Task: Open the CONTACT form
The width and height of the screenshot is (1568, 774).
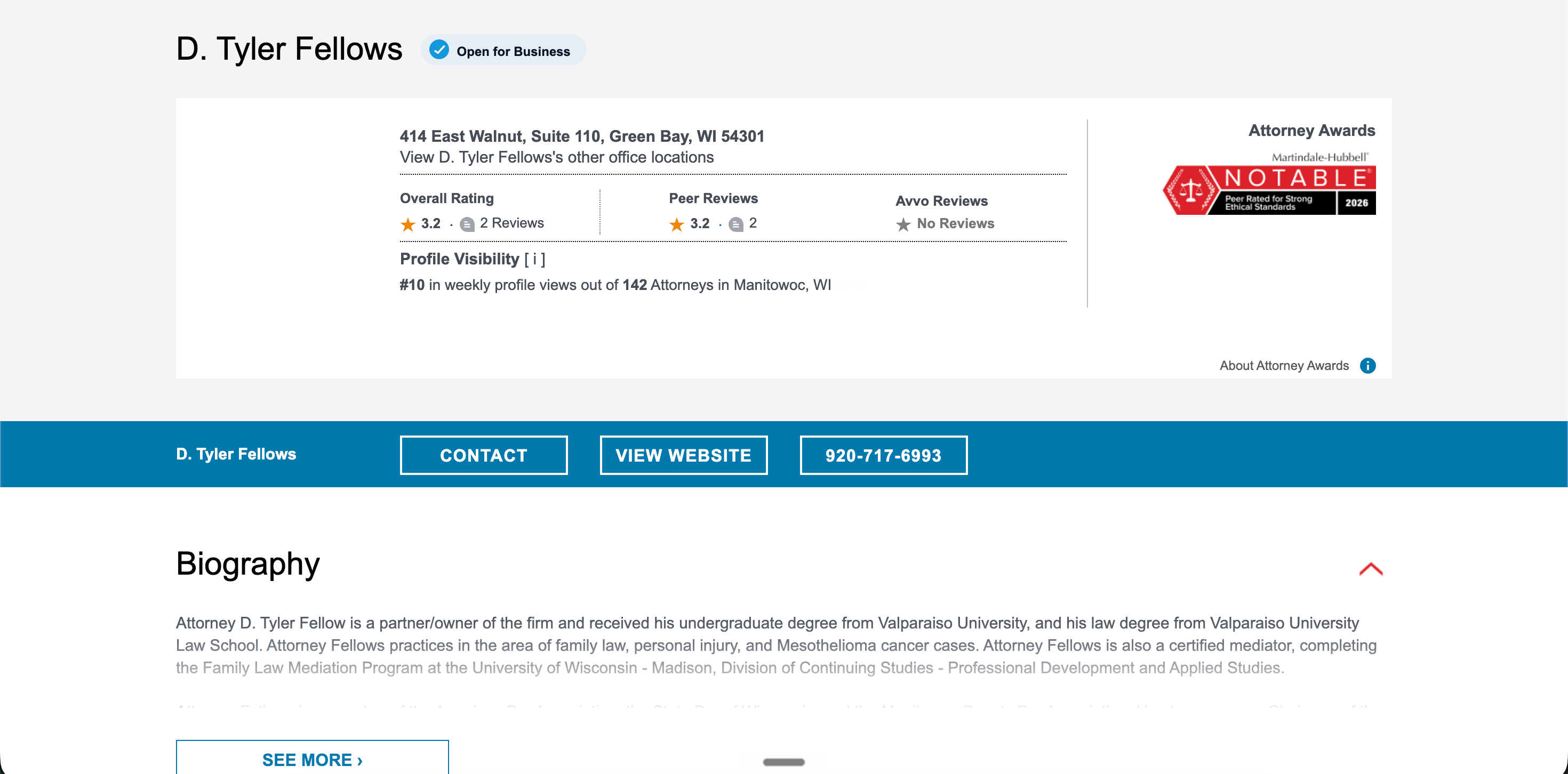Action: coord(484,455)
